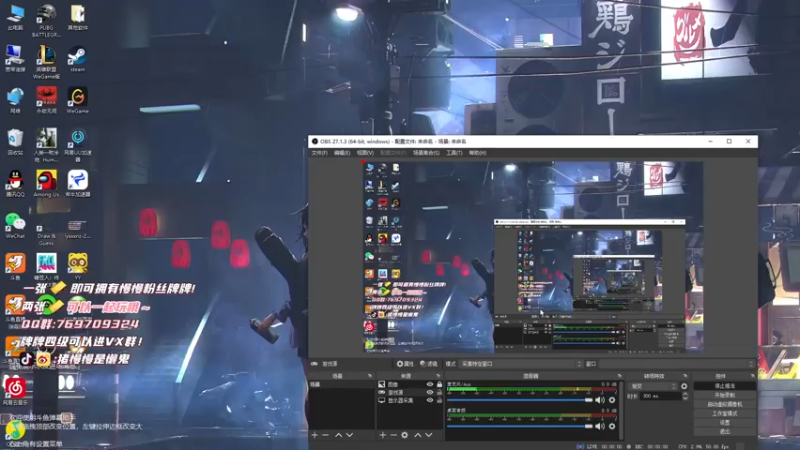Click 开始录制 start recording button

(724, 395)
